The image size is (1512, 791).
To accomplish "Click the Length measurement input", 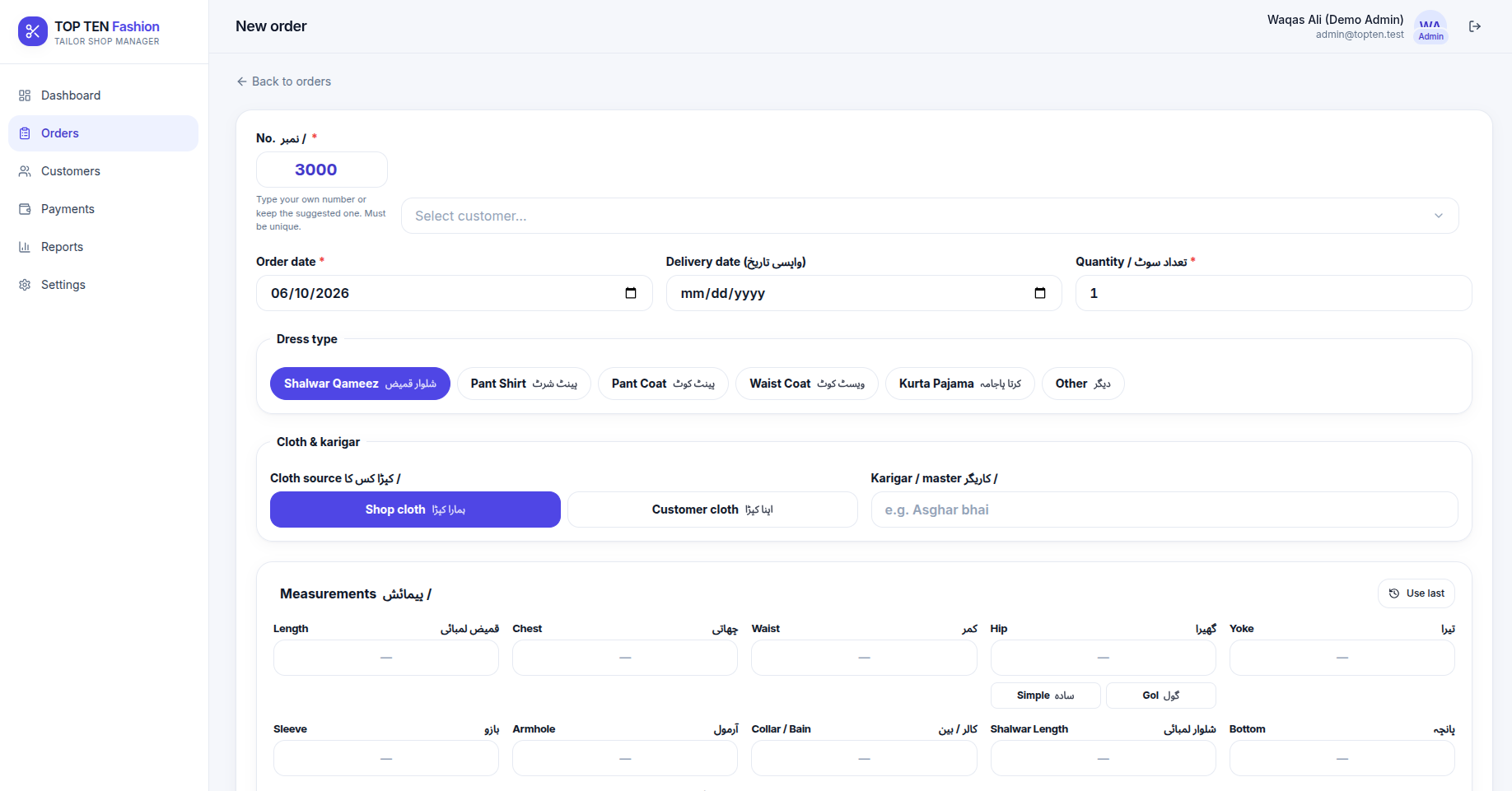I will click(386, 658).
